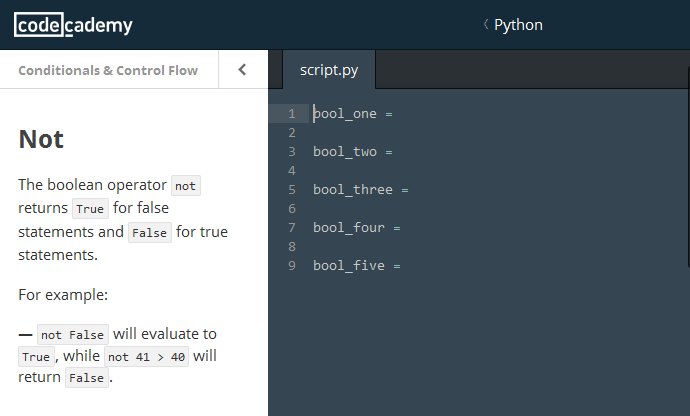This screenshot has width=690, height=416.
Task: Click the small back chevron before Python
Action: pos(486,24)
